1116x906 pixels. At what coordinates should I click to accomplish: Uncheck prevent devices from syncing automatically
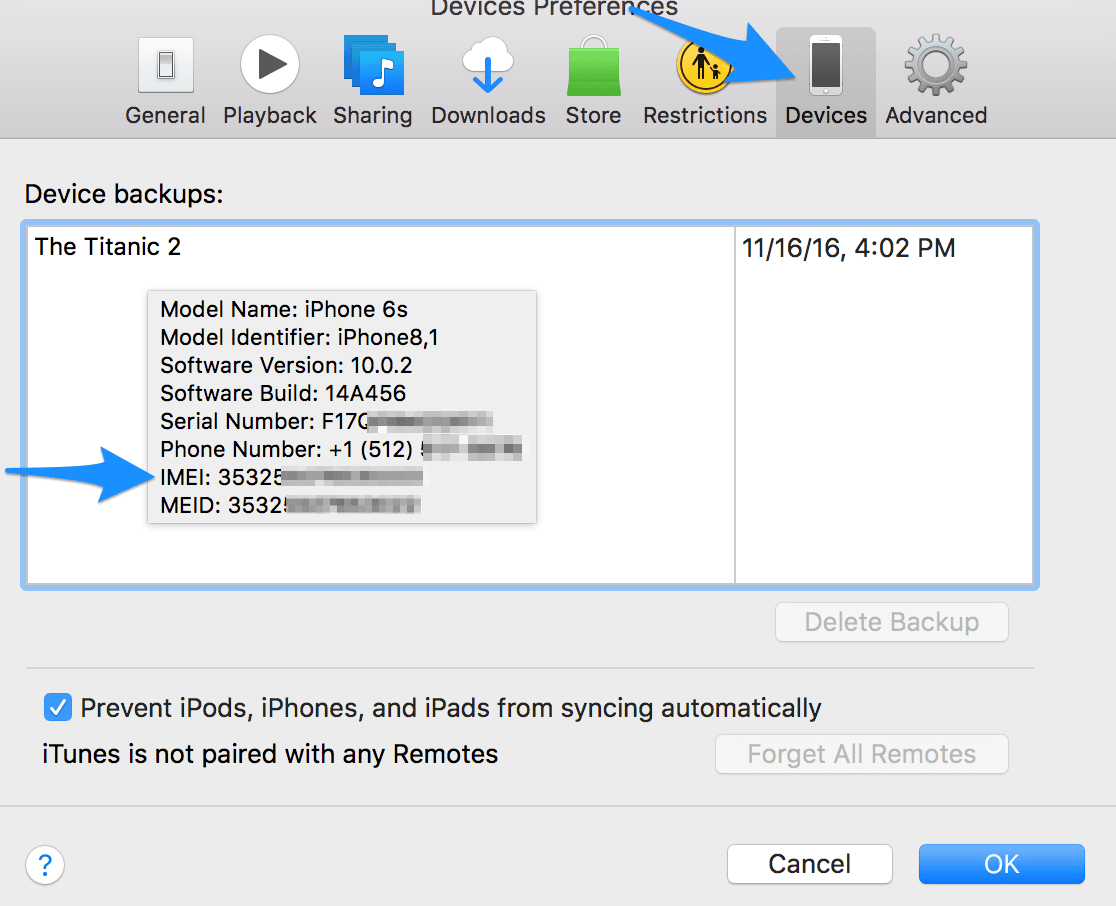pos(57,707)
